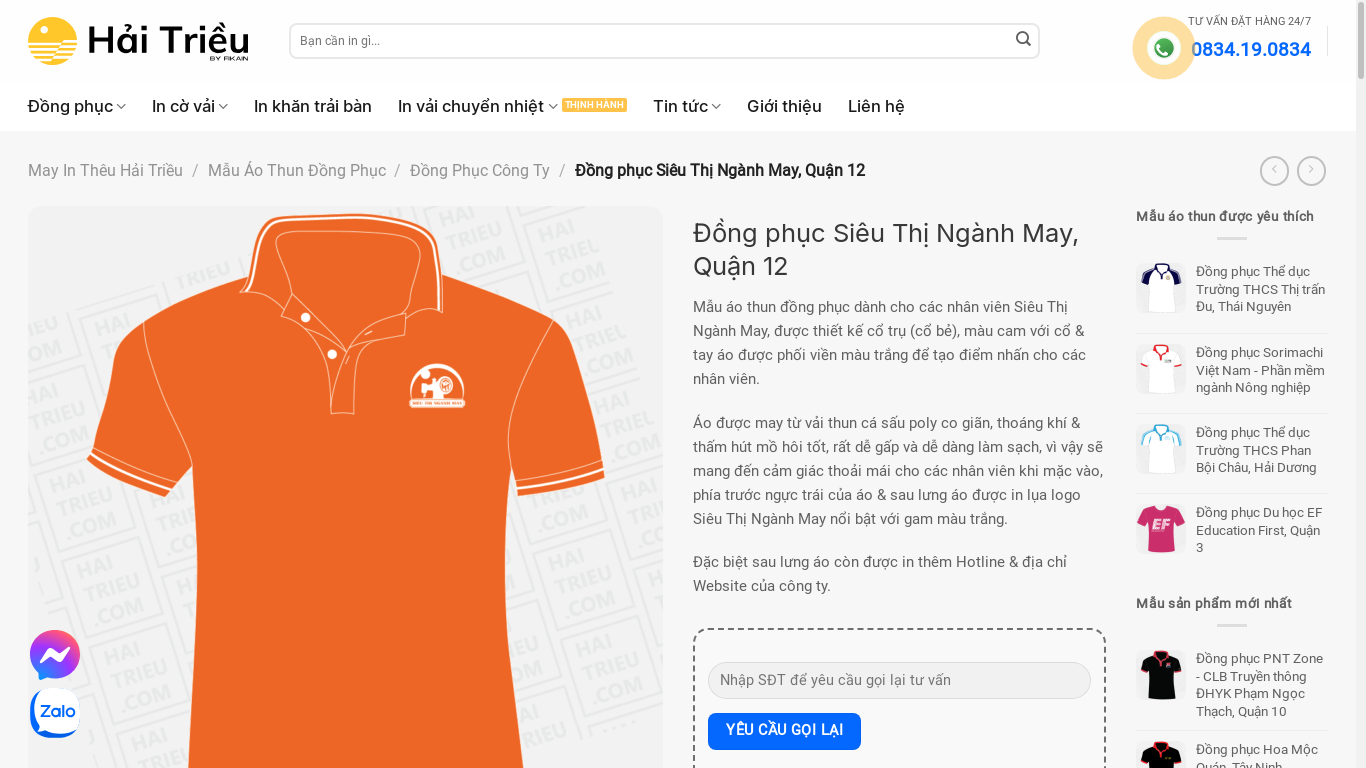This screenshot has width=1366, height=768.
Task: Open thumbnail of THCS Phan Bội Châu shirt
Action: (1161, 449)
